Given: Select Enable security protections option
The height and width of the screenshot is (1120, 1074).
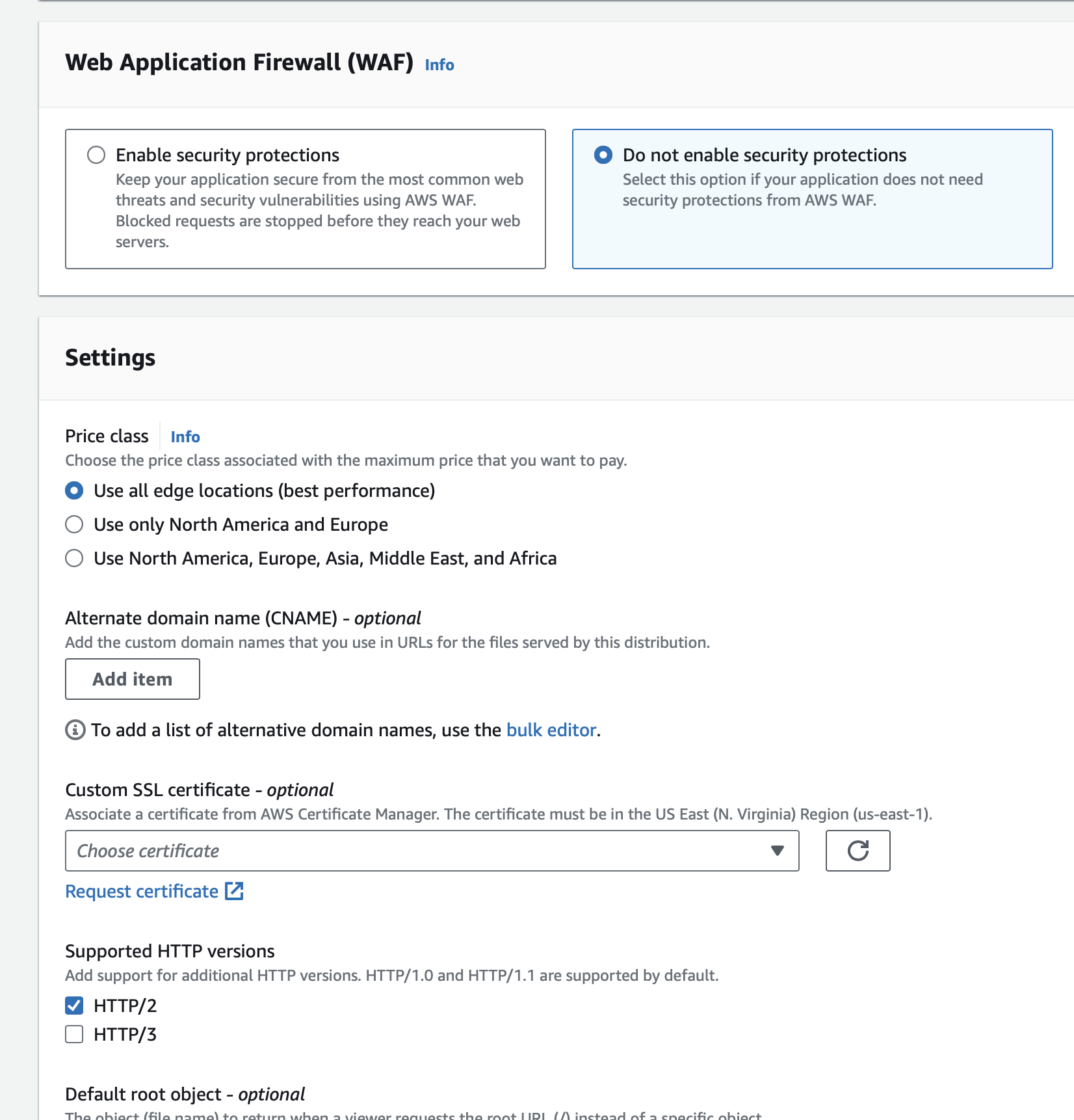Looking at the screenshot, I should coord(96,155).
